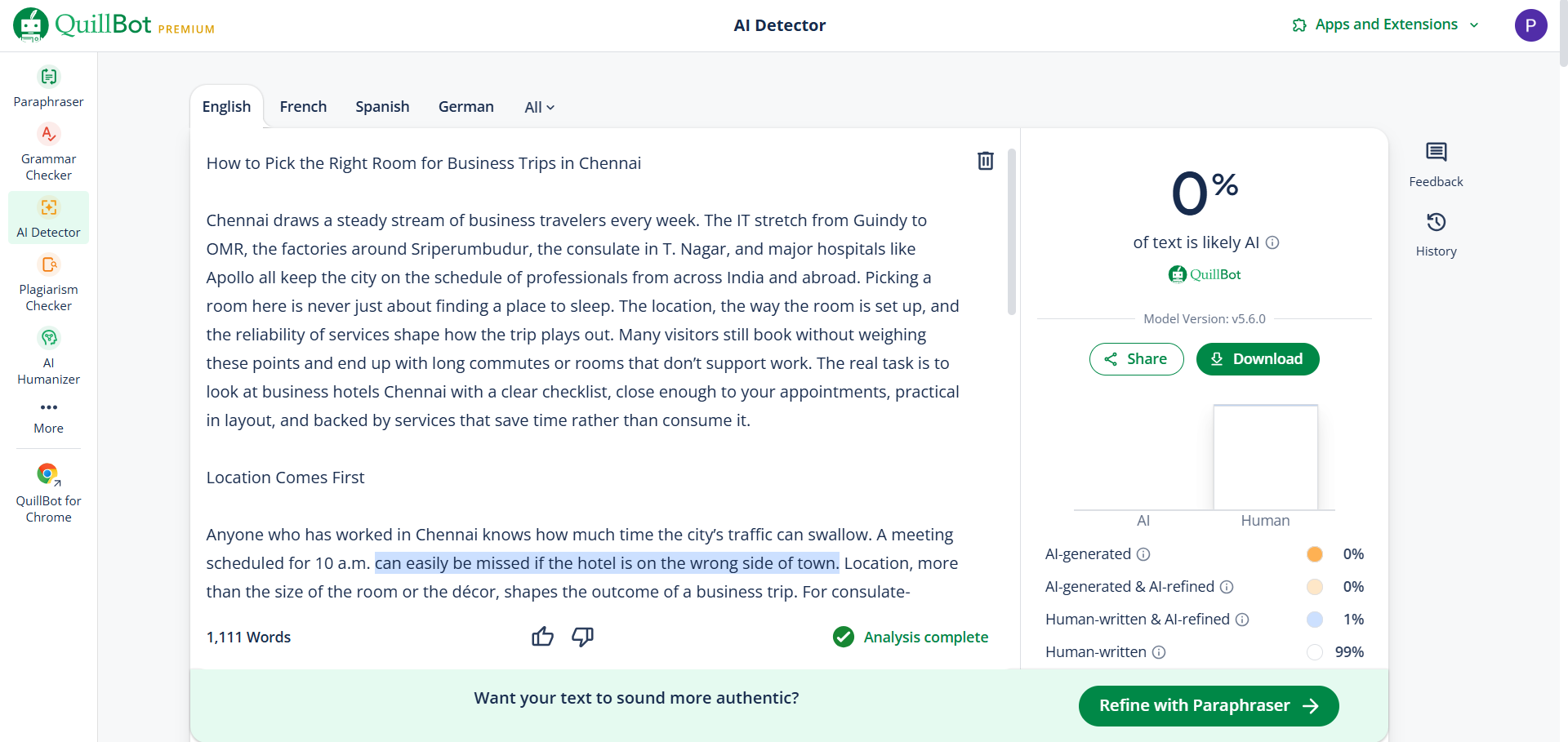Expand Apps and Extensions dropdown
This screenshot has width=1568, height=742.
[1386, 24]
